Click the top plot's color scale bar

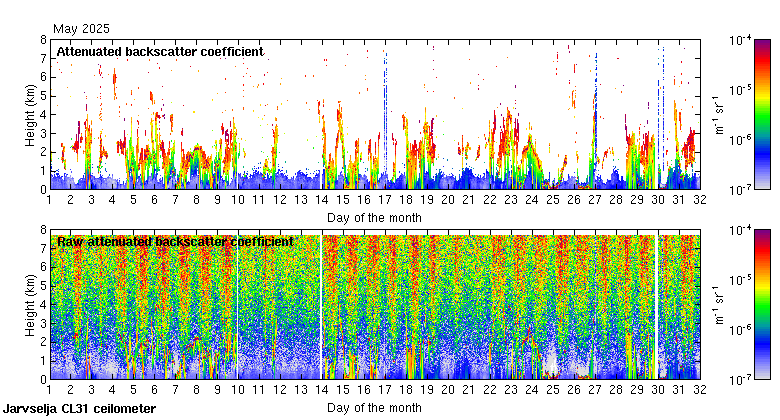click(762, 114)
